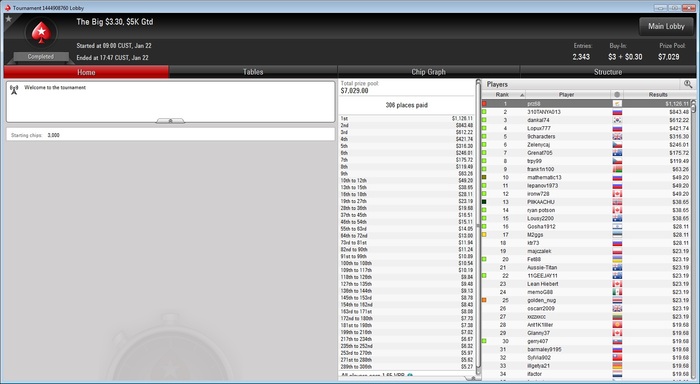
Task: Click the dark status square for rank 13
Action: tap(484, 202)
